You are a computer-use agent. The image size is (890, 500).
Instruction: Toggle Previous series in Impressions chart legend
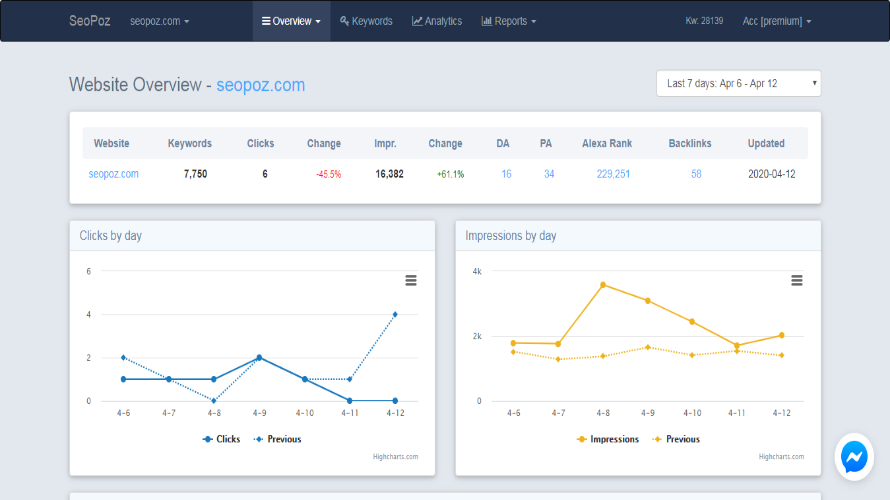(x=676, y=439)
